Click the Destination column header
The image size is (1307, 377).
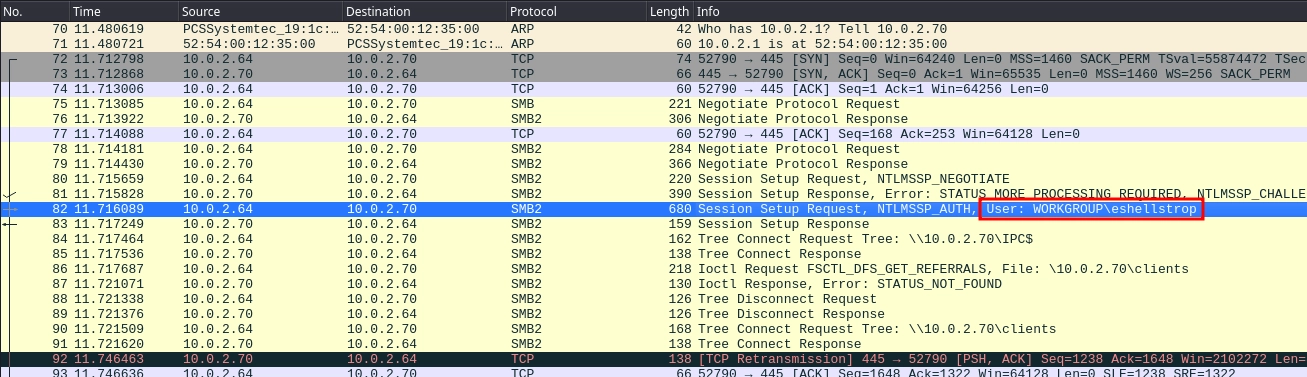(x=423, y=11)
